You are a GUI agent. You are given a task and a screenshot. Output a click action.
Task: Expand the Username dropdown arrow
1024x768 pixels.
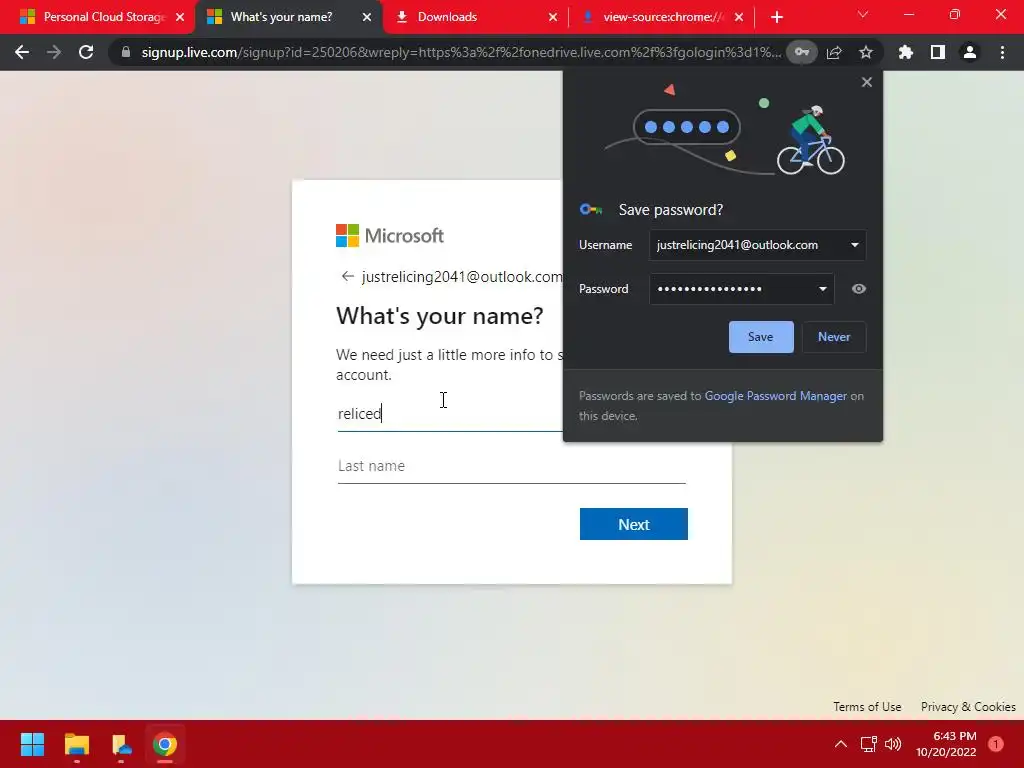[x=854, y=245]
